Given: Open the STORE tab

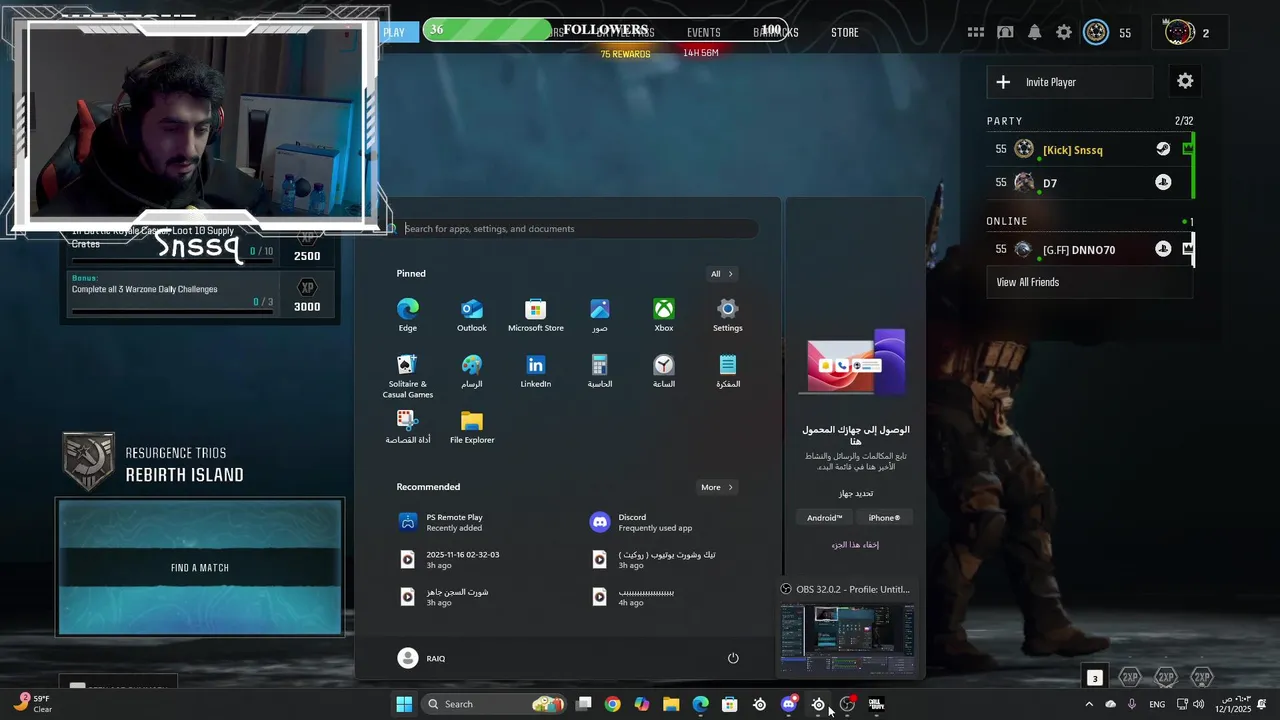Looking at the screenshot, I should 845,32.
